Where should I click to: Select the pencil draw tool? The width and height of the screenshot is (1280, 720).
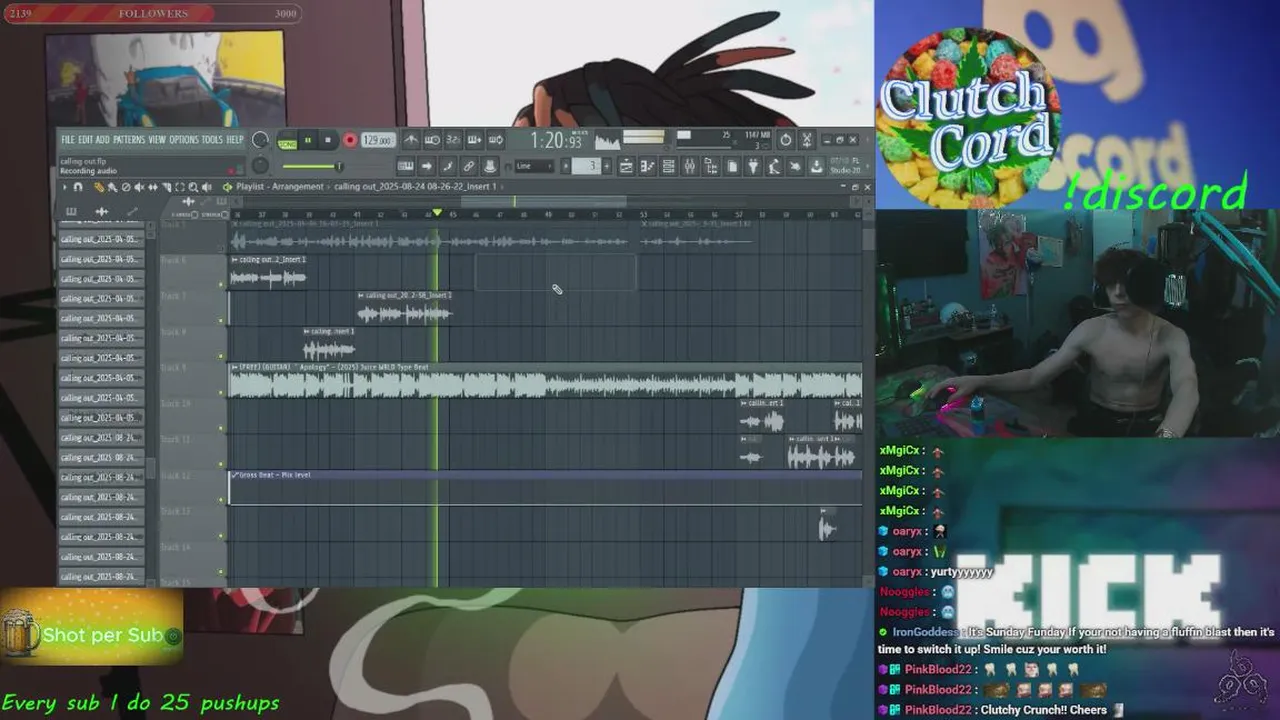click(98, 187)
